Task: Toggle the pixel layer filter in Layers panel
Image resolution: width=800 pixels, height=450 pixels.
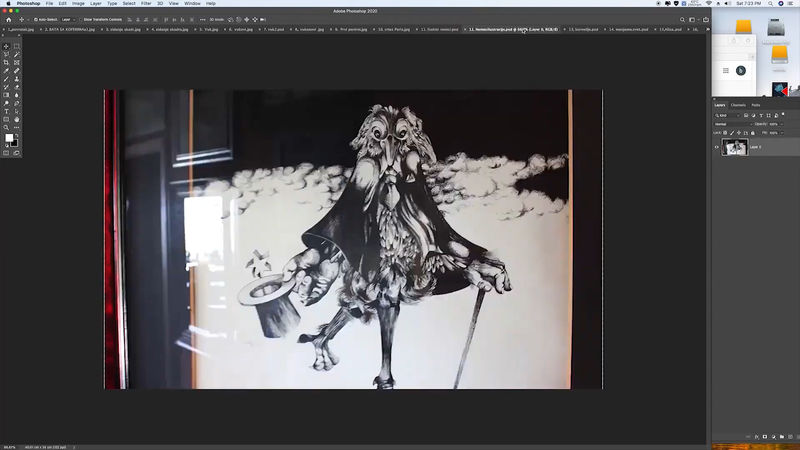Action: click(746, 115)
